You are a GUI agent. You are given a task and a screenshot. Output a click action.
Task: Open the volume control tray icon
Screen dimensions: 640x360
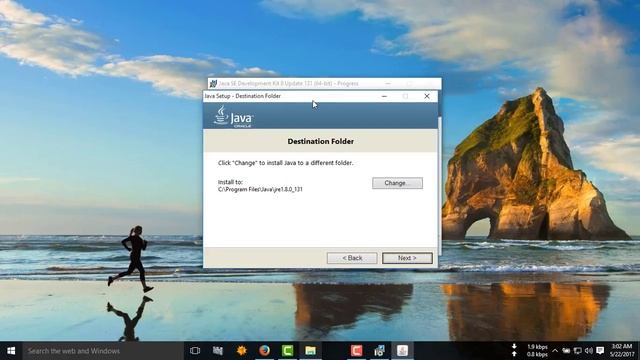589,351
